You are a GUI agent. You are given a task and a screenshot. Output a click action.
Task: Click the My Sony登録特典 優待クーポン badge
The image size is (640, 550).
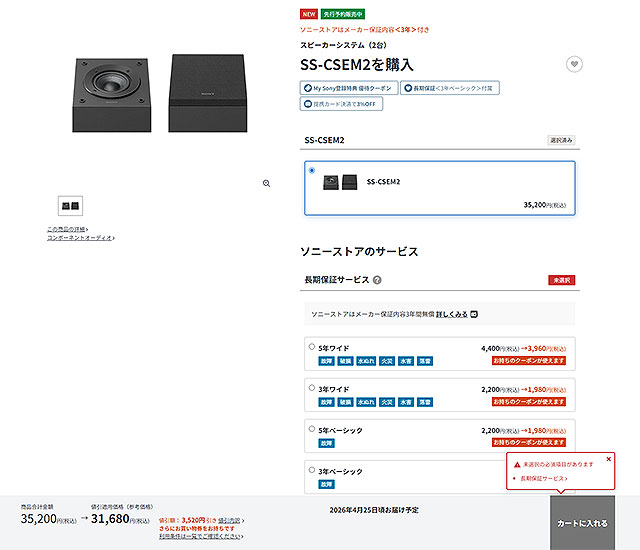348,88
